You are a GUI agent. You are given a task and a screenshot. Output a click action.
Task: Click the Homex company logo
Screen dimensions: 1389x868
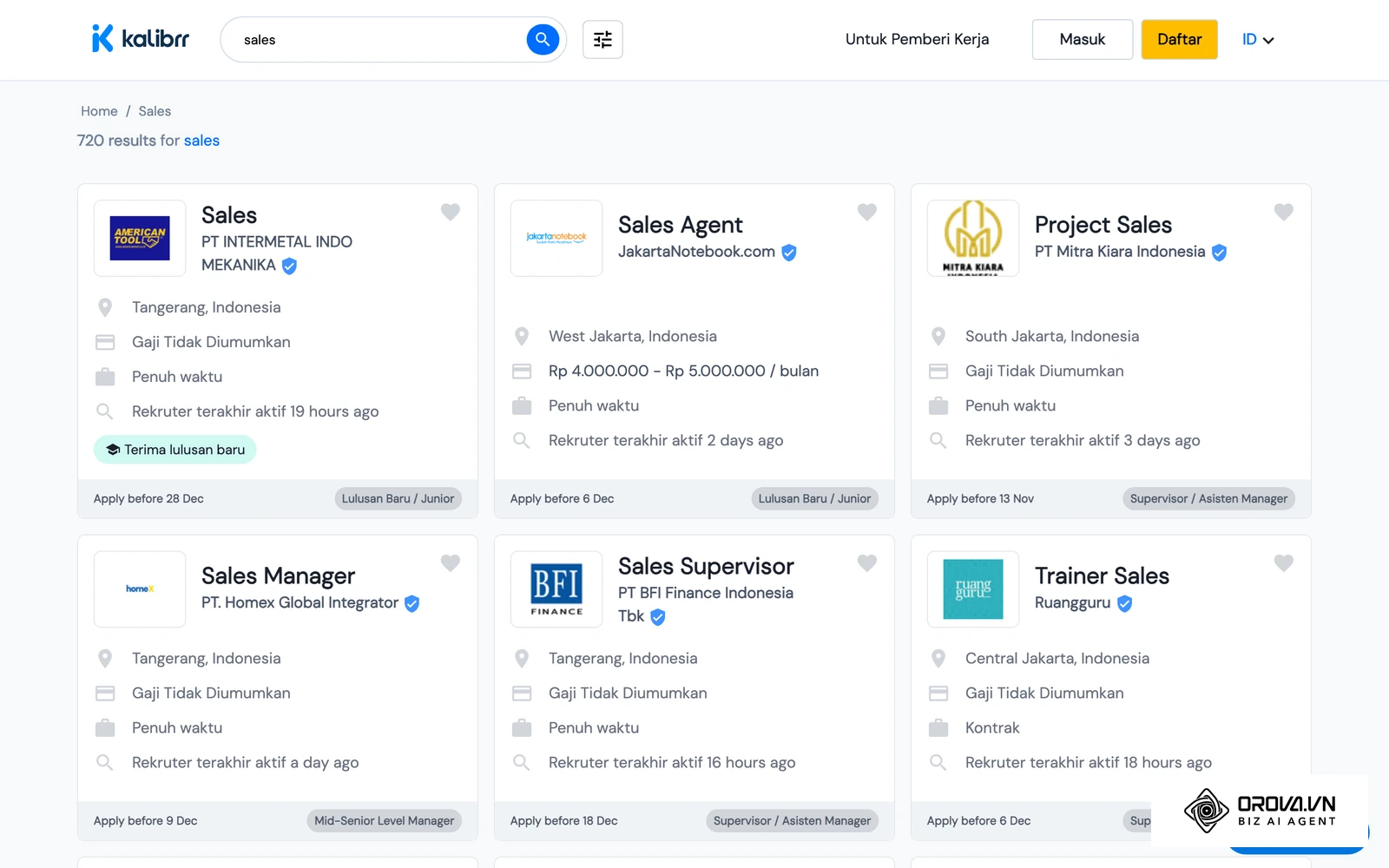click(x=140, y=589)
